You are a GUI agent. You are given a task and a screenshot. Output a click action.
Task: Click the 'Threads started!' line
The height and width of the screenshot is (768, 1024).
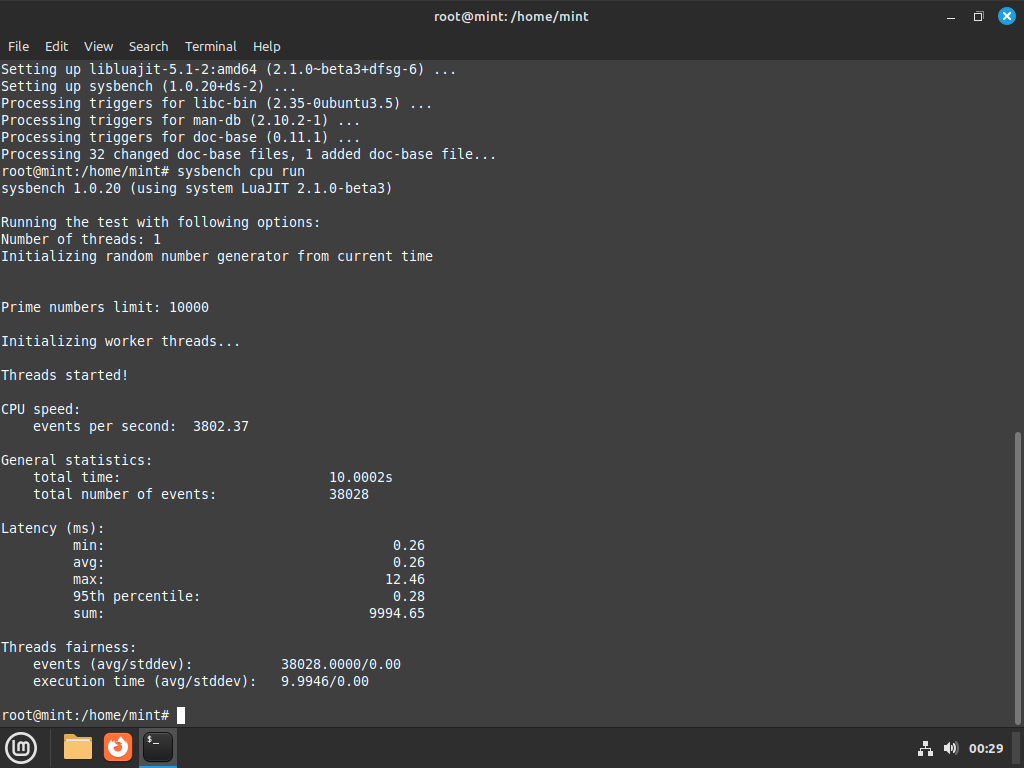pyautogui.click(x=65, y=375)
